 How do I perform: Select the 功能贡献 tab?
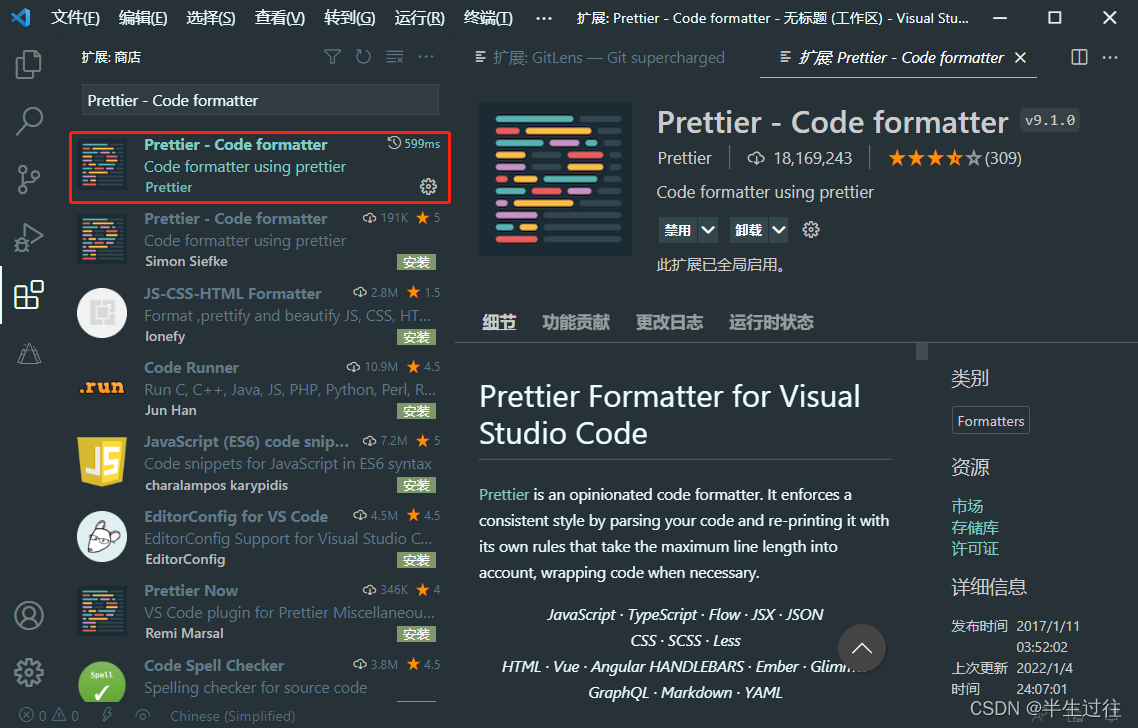[576, 322]
